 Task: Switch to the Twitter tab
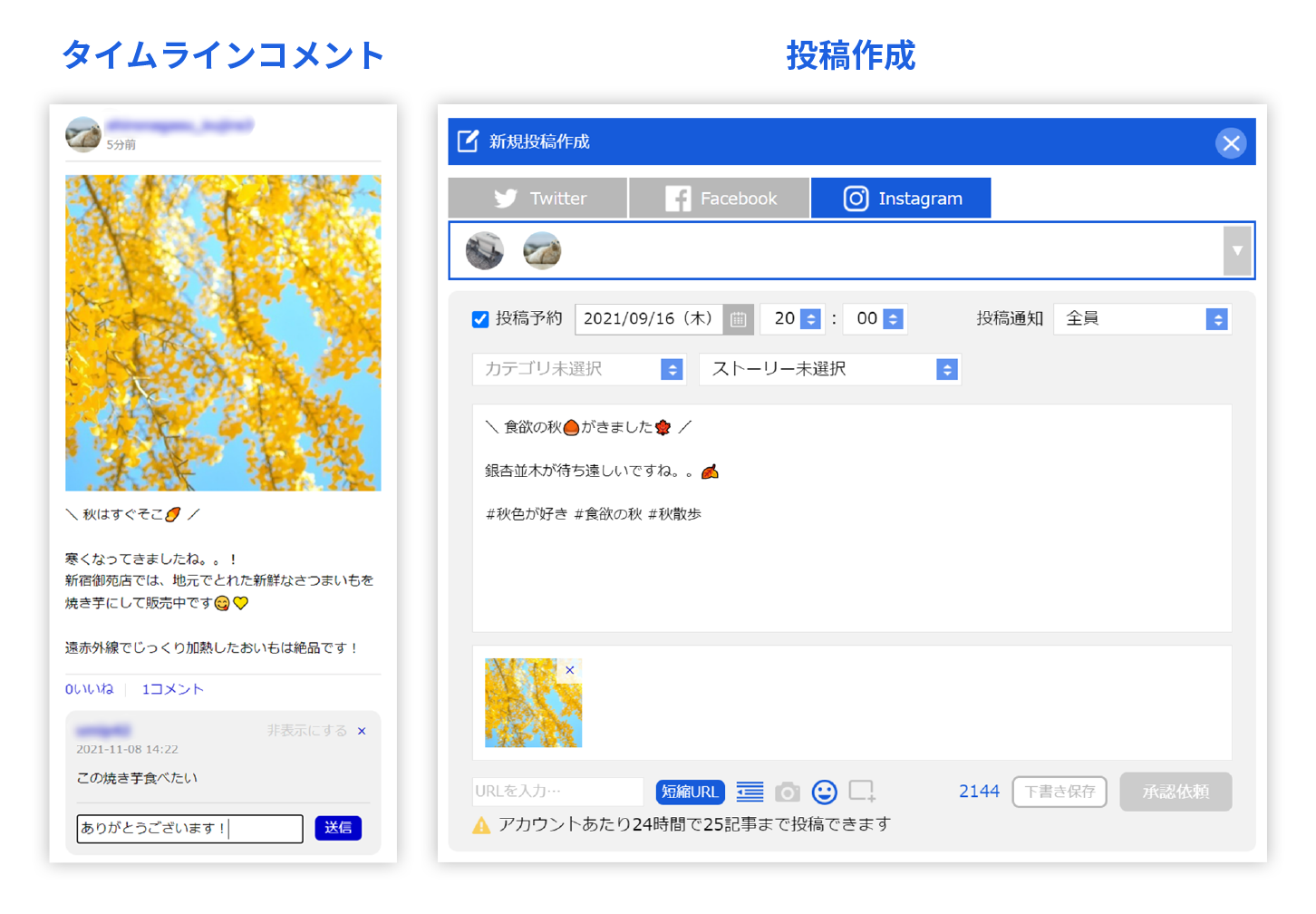537,198
